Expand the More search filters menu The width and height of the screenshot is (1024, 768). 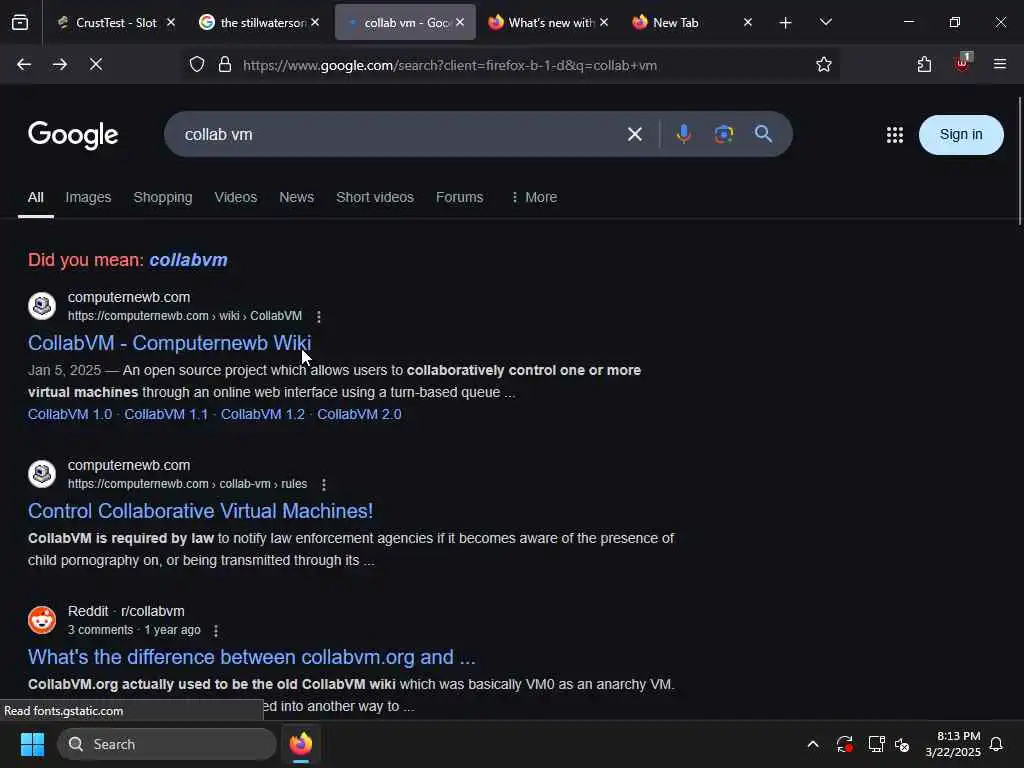534,197
